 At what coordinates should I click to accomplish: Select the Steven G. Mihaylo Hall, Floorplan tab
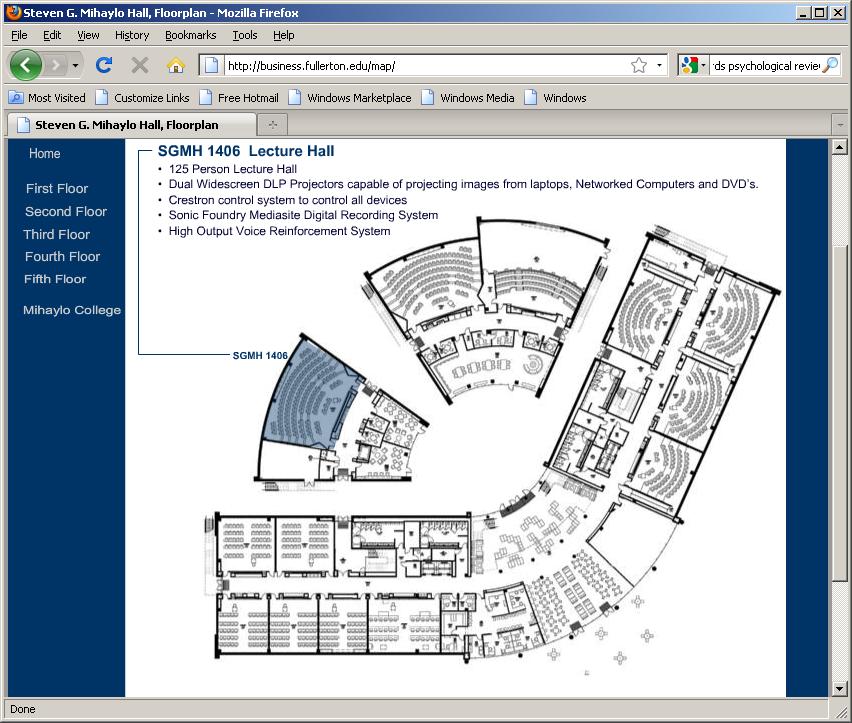[x=131, y=125]
